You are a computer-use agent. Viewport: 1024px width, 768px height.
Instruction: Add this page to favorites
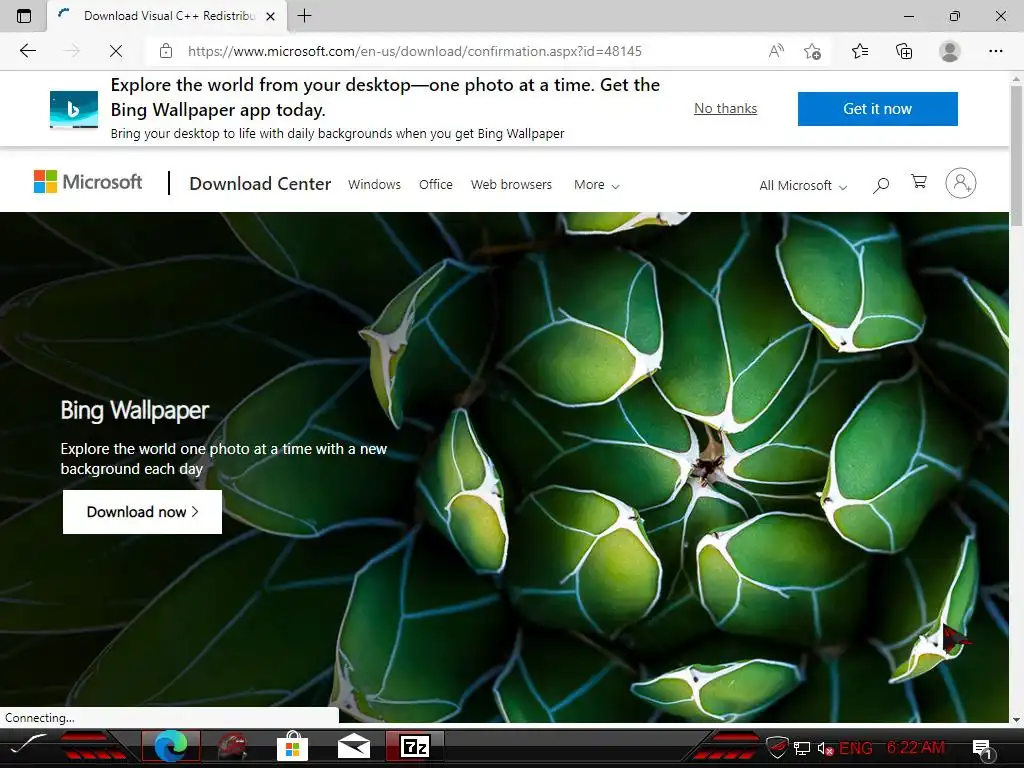pyautogui.click(x=812, y=51)
